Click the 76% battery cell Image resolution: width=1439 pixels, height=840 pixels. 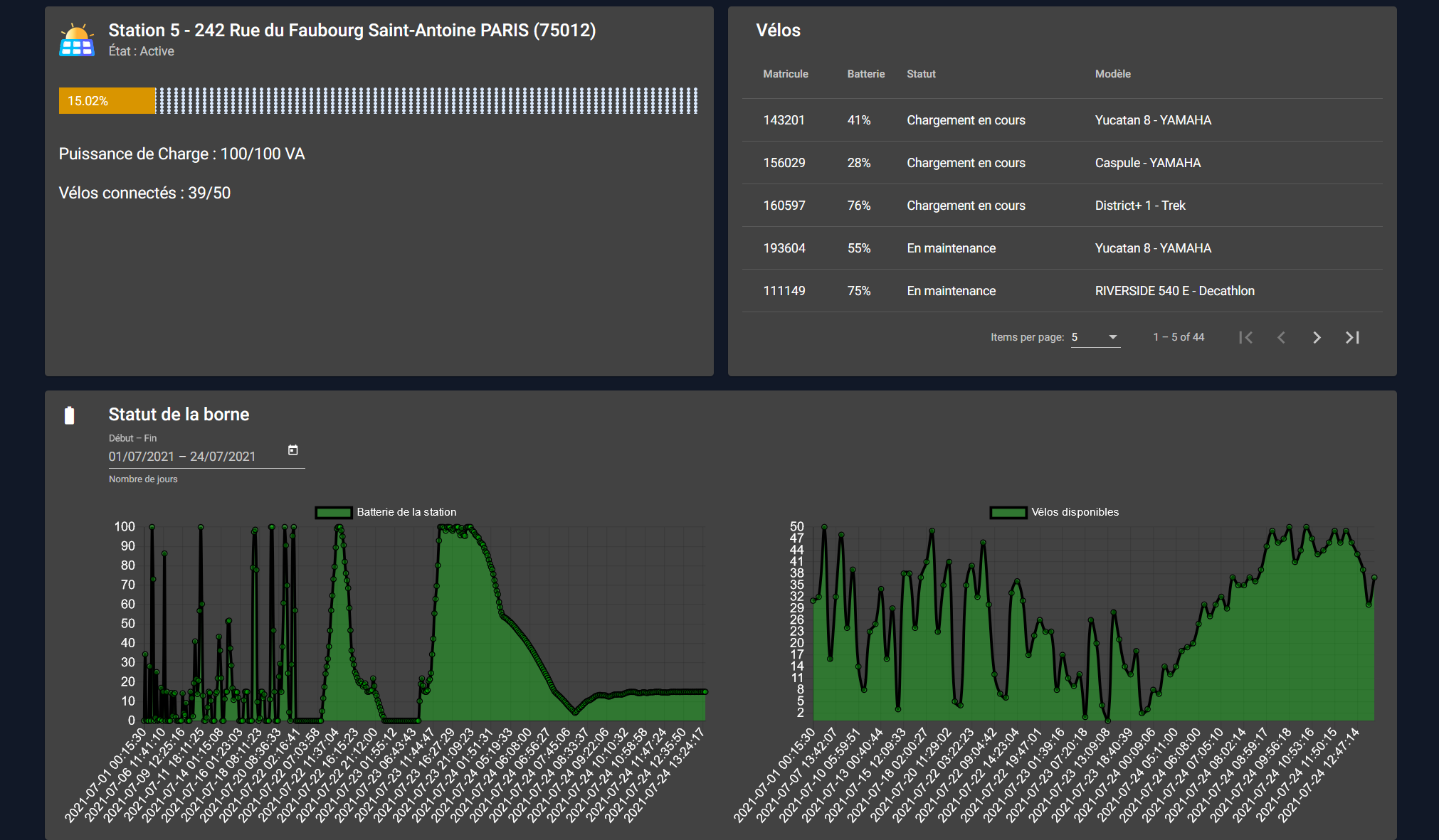(859, 206)
